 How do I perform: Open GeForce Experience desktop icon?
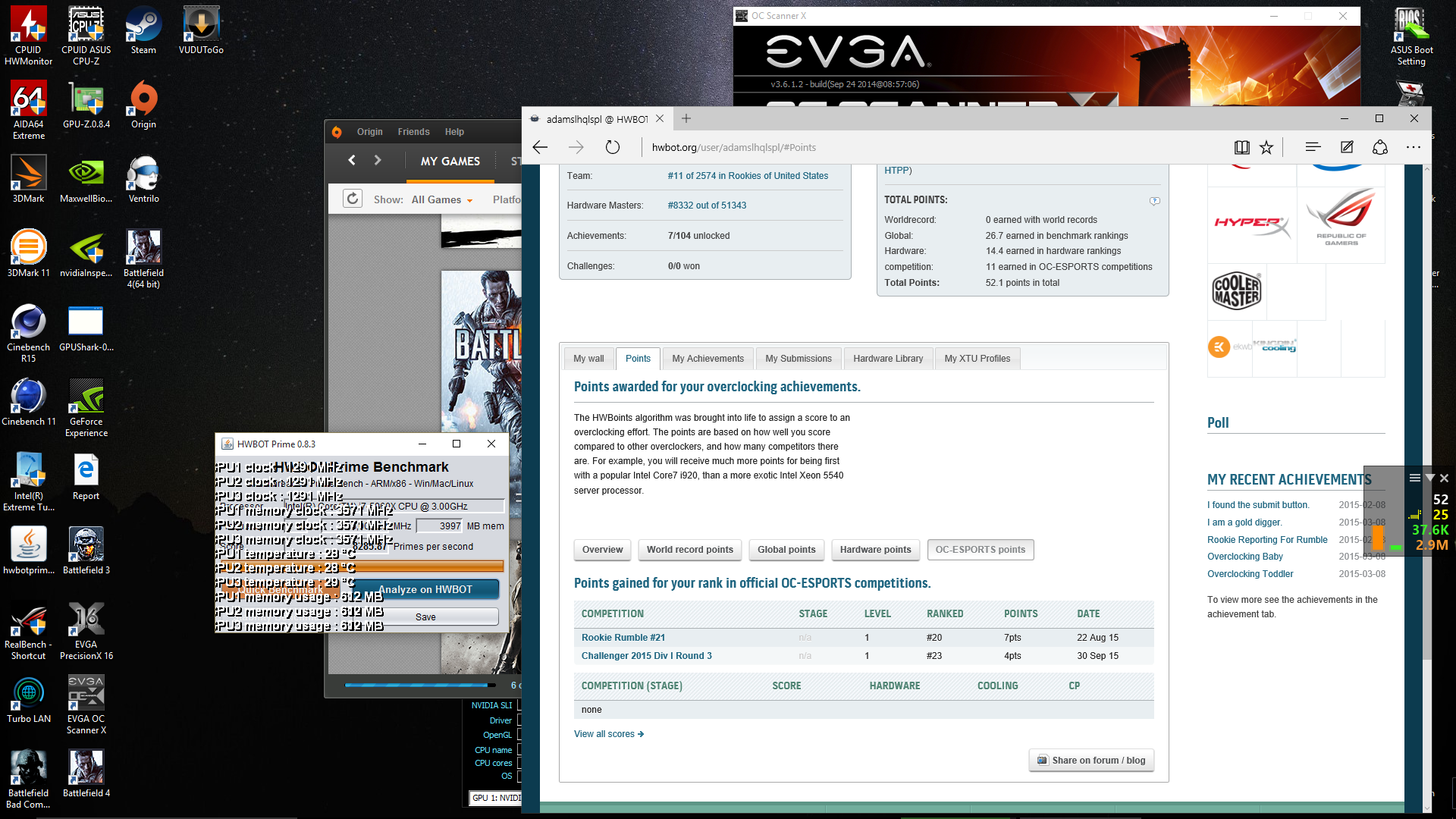pyautogui.click(x=86, y=407)
